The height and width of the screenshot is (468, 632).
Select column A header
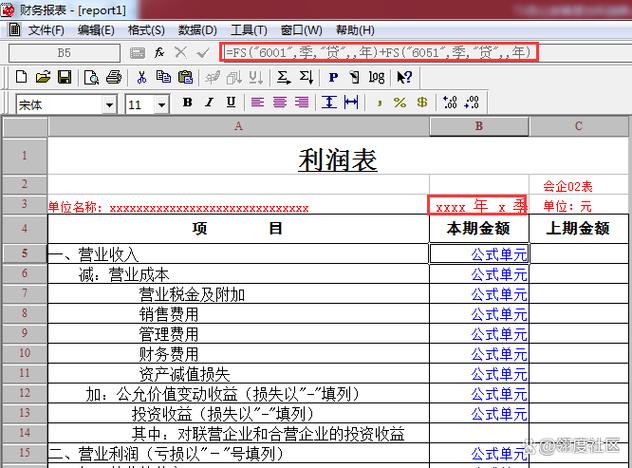239,126
